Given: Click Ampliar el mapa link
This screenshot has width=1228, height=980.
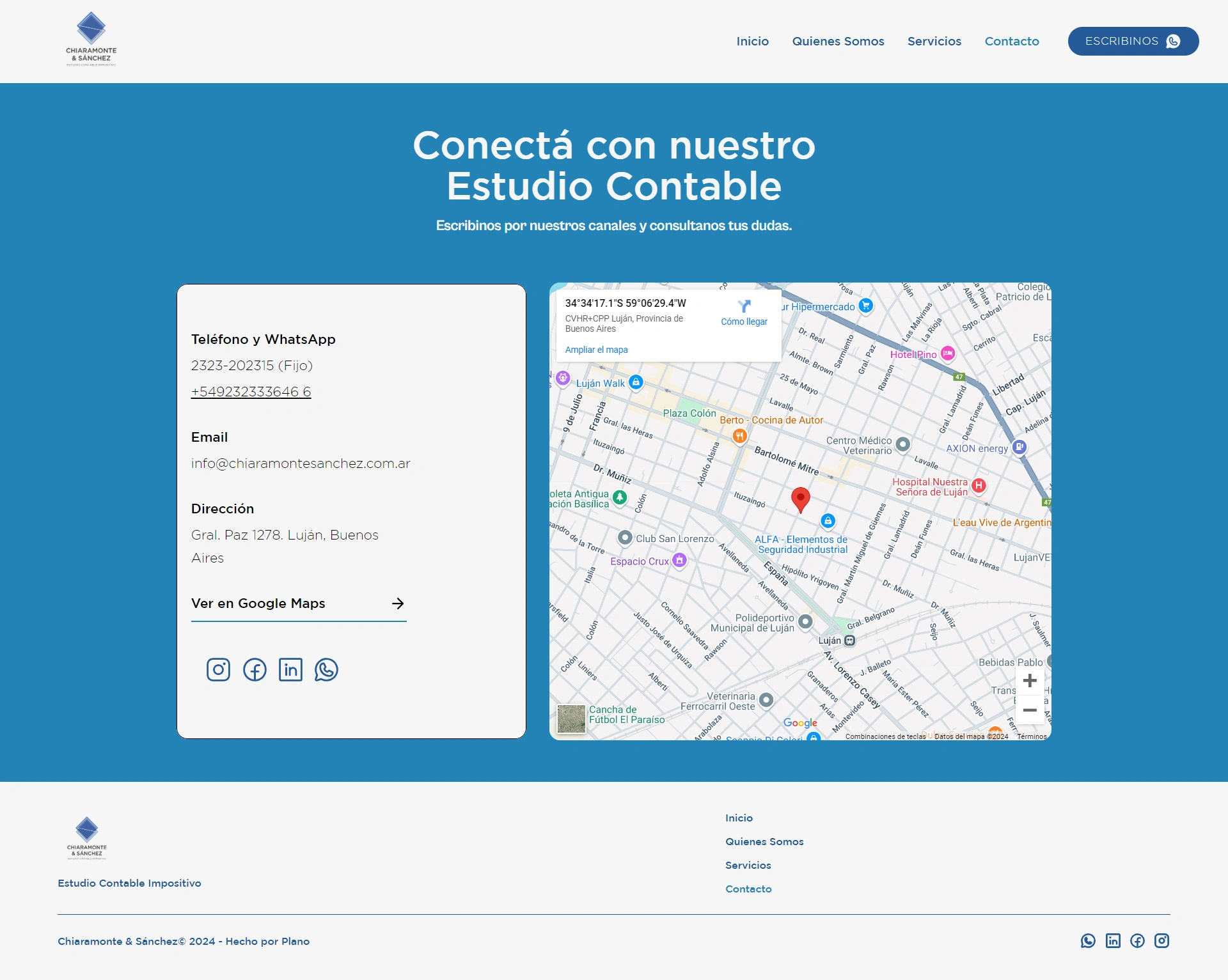Looking at the screenshot, I should pos(596,350).
